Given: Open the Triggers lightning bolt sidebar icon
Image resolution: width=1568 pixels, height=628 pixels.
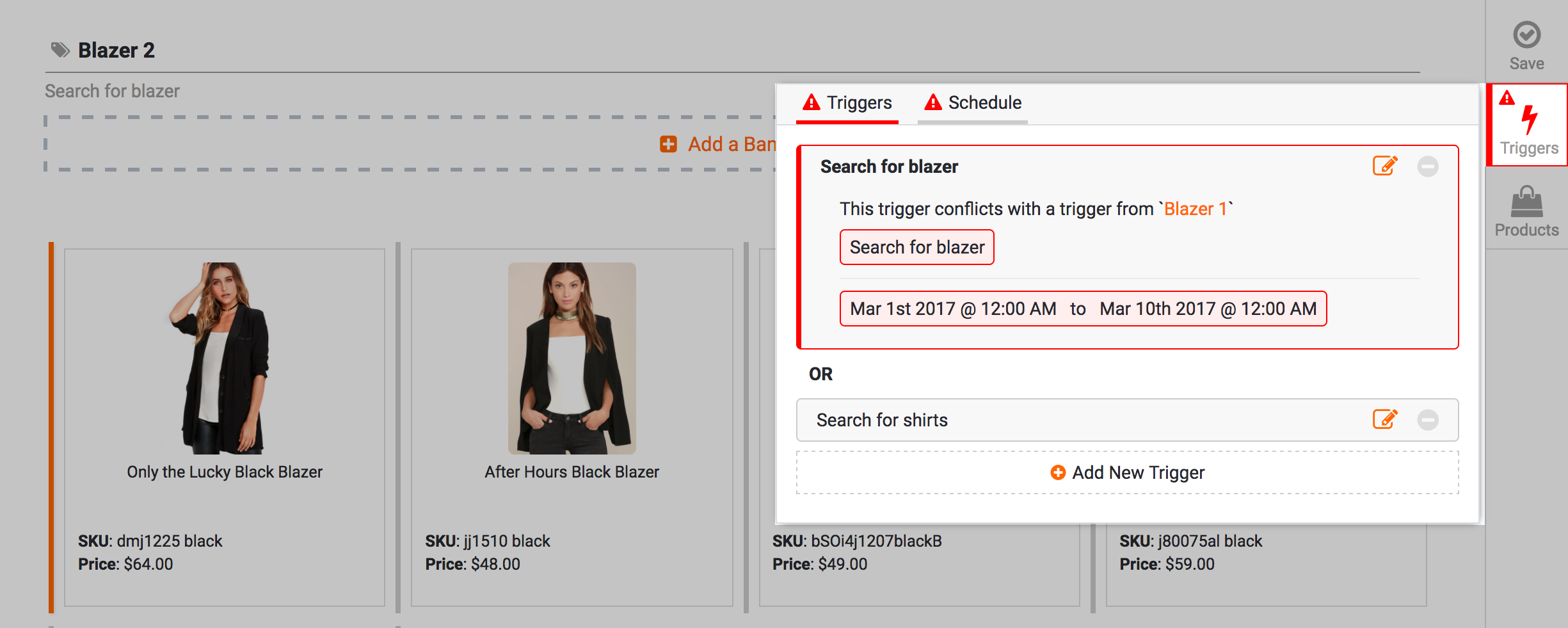Looking at the screenshot, I should [x=1529, y=120].
